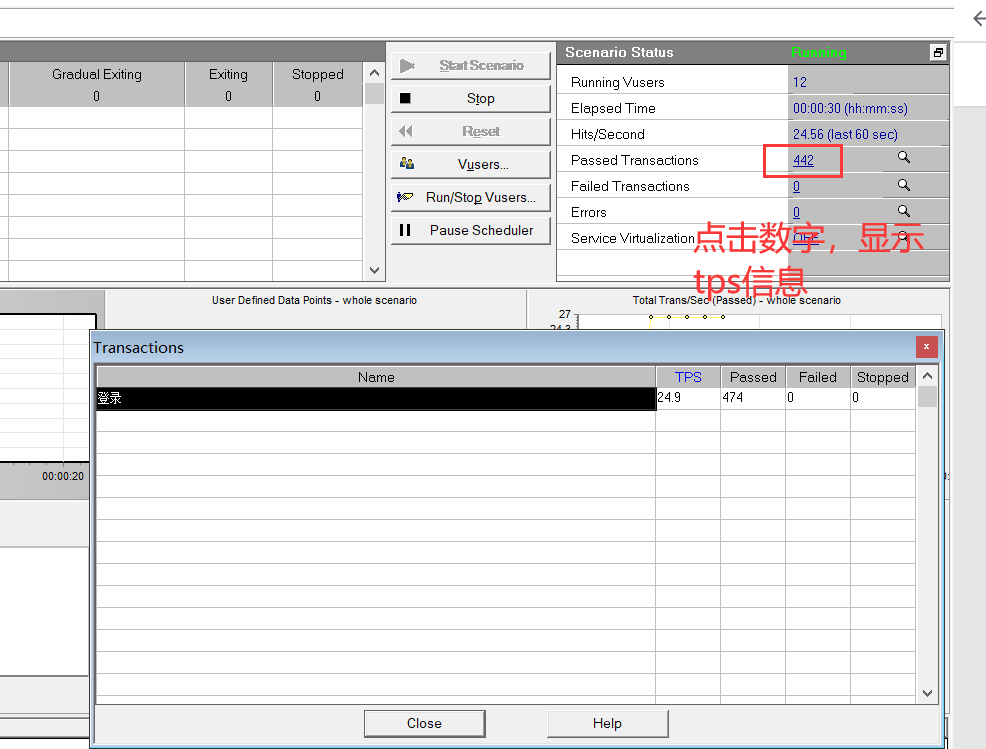Click magnifier icon beside Failed Transactions
986x749 pixels.
(x=904, y=185)
